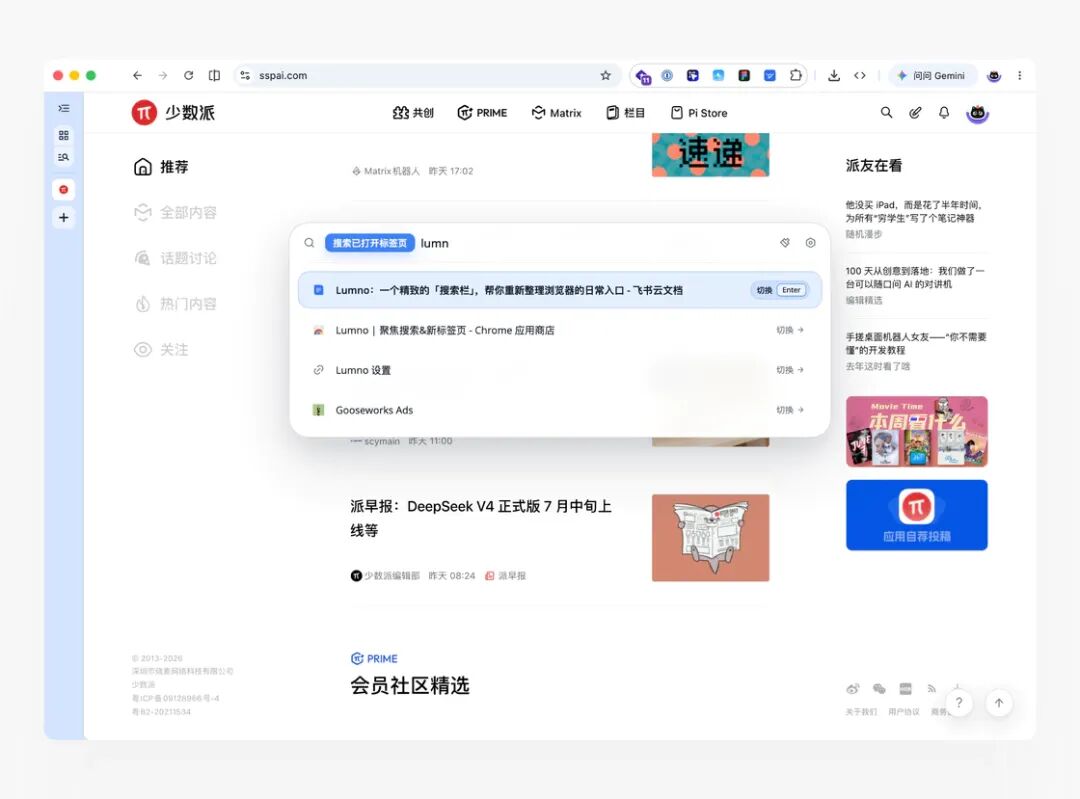Open the PRIME navigation item
The width and height of the screenshot is (1080, 799).
(x=482, y=113)
